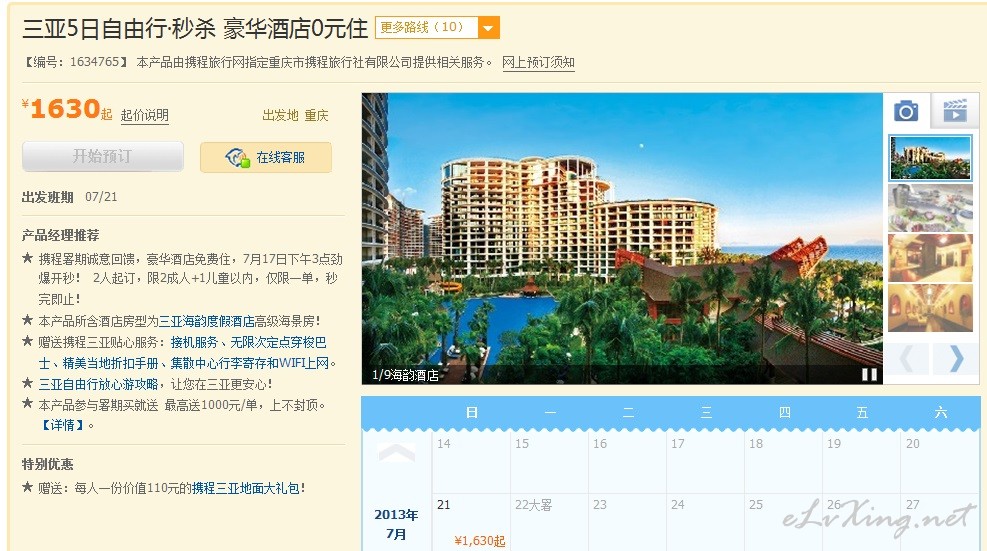This screenshot has width=987, height=551.
Task: Click calendar date 17
Action: click(x=705, y=462)
